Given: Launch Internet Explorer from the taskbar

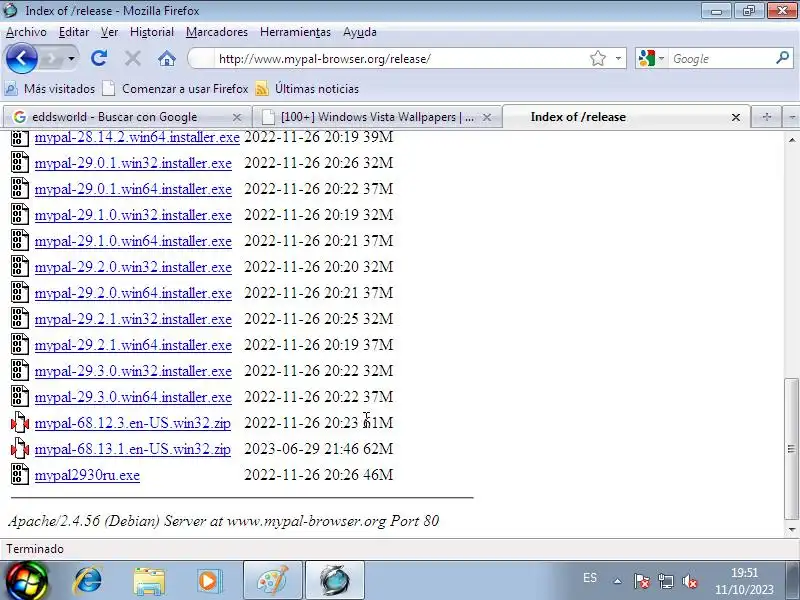Looking at the screenshot, I should (x=88, y=581).
